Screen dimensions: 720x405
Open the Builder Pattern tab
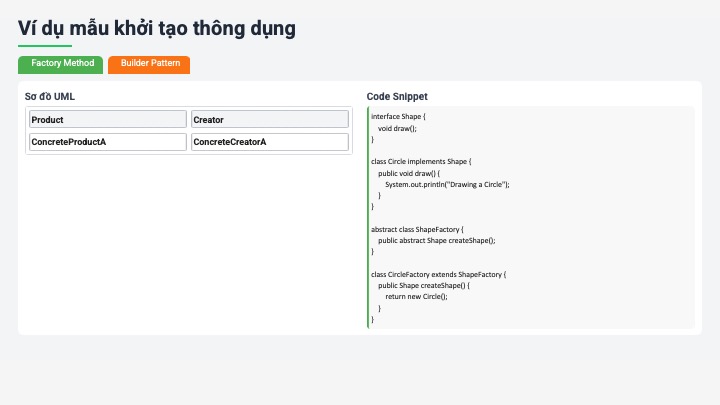149,64
